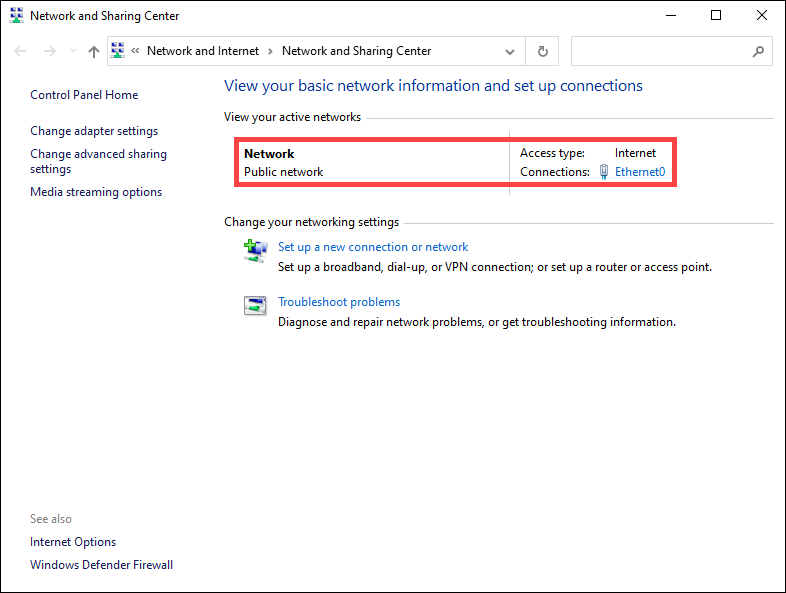Expand the address bar history dropdown
Image resolution: width=786 pixels, height=593 pixels.
[511, 52]
